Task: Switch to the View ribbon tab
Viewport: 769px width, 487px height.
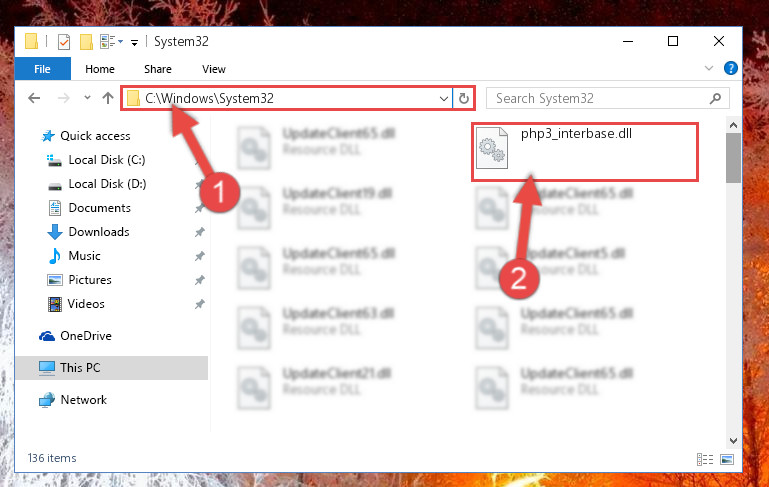Action: 214,69
